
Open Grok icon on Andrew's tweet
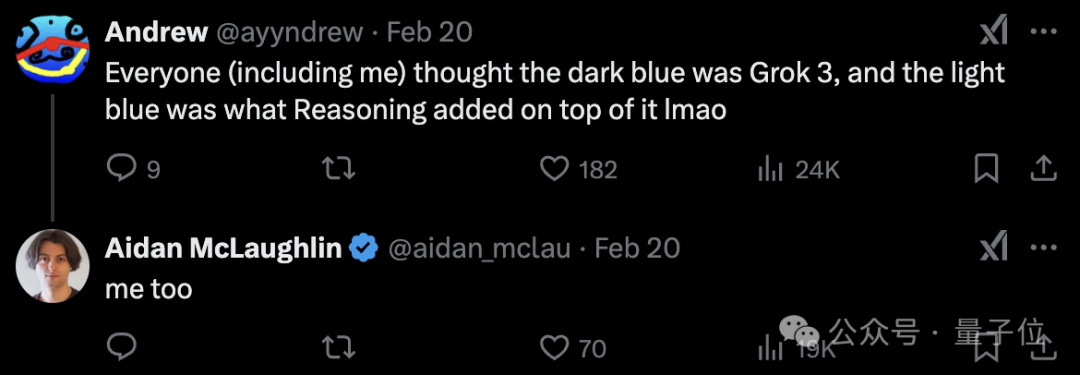(x=994, y=32)
